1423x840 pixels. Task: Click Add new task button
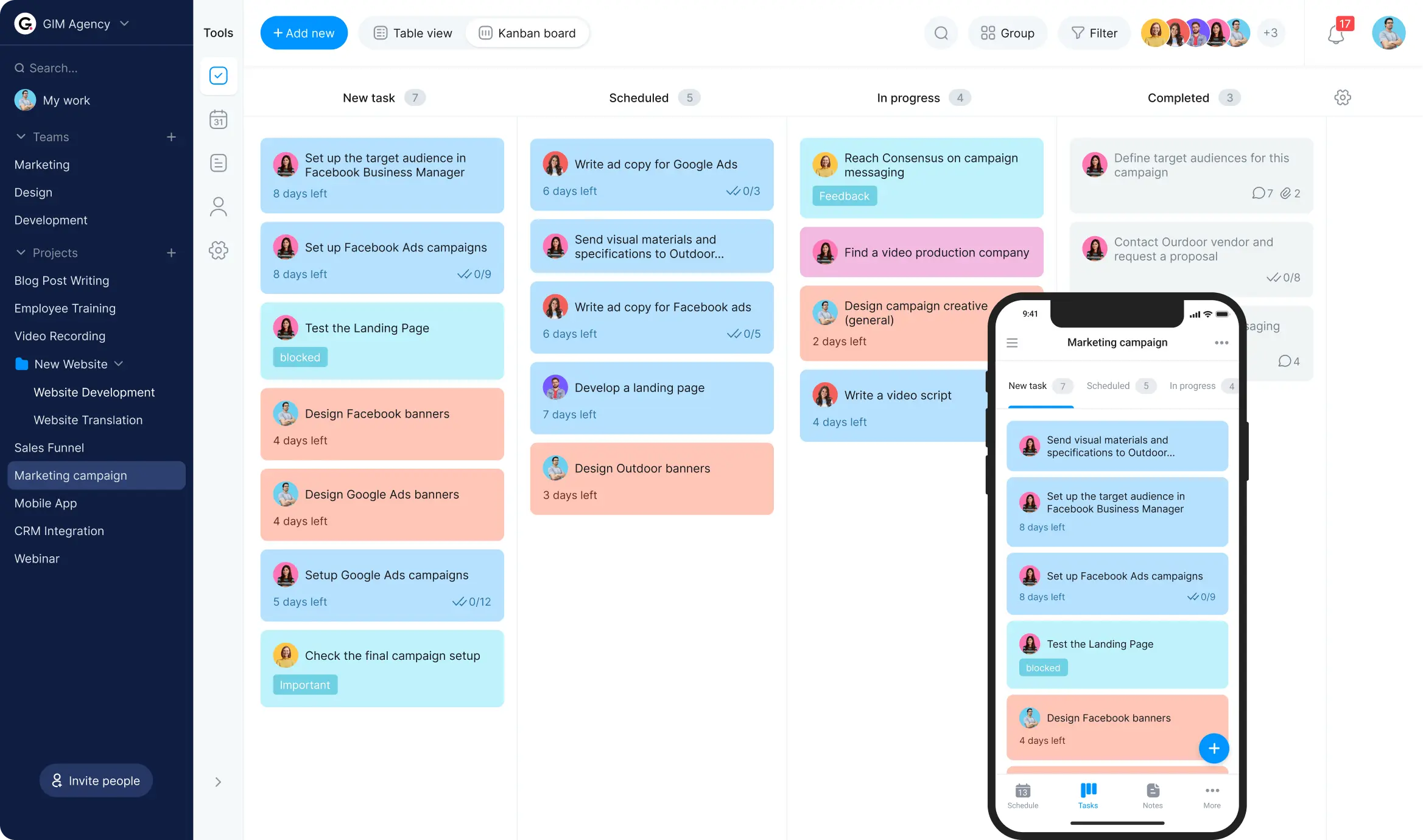pos(303,33)
